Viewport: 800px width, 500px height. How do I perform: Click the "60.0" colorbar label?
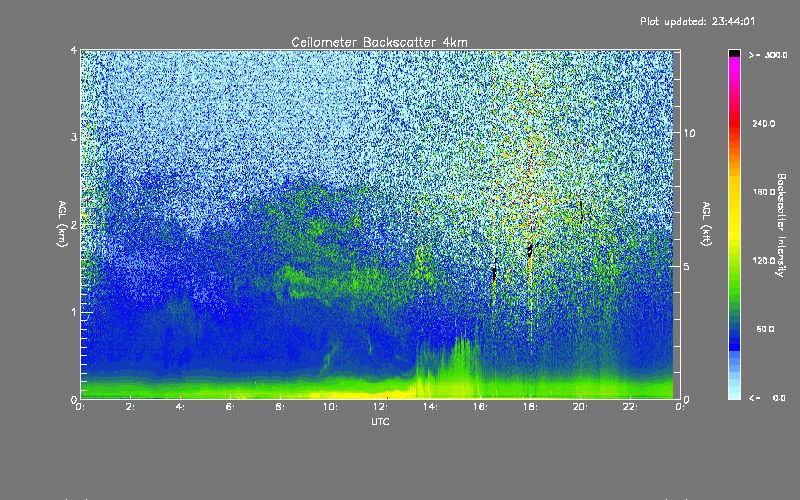[765, 329]
